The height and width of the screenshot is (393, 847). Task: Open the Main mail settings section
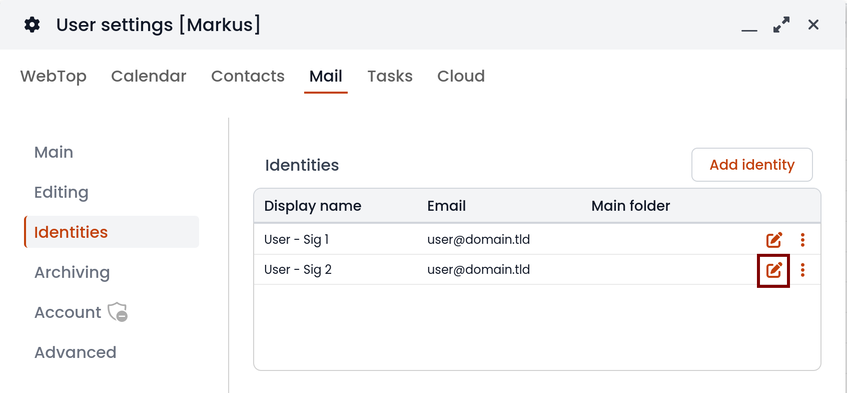(x=53, y=152)
